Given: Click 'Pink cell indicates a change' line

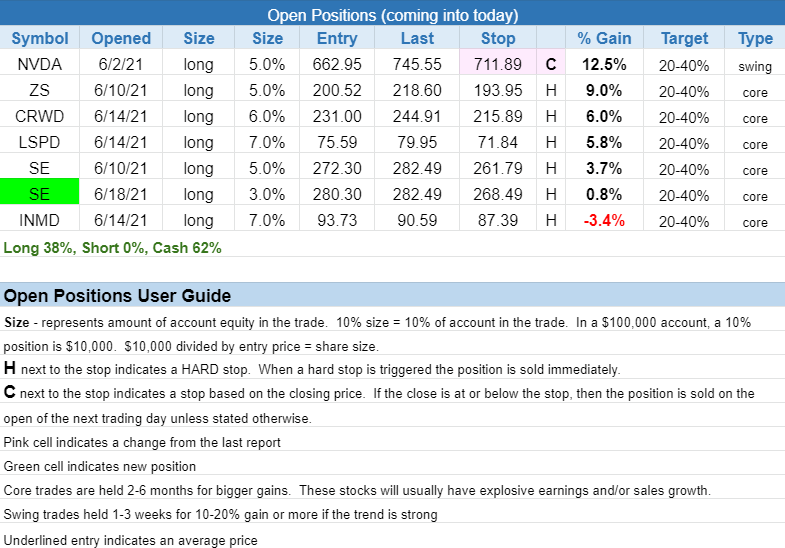Looking at the screenshot, I should click(142, 442).
